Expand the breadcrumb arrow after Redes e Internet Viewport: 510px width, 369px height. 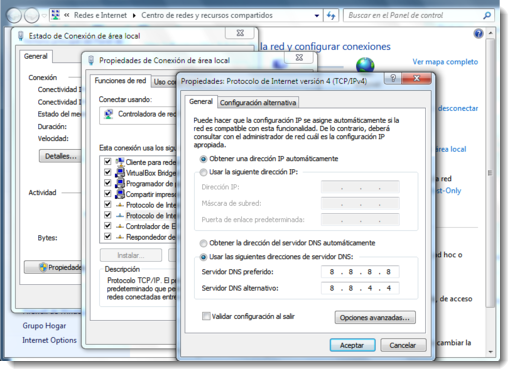pyautogui.click(x=134, y=16)
